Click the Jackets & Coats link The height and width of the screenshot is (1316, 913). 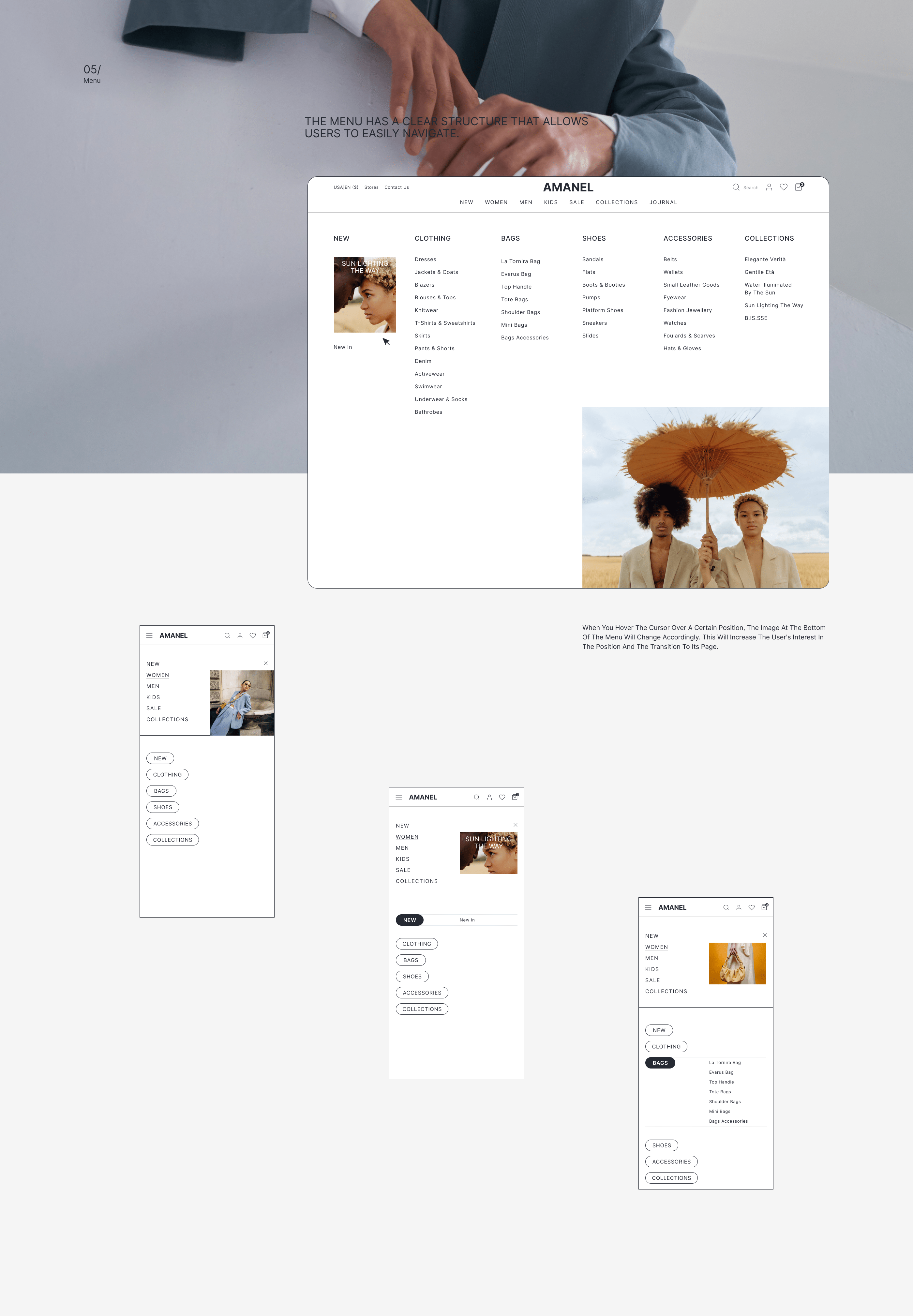click(x=436, y=272)
